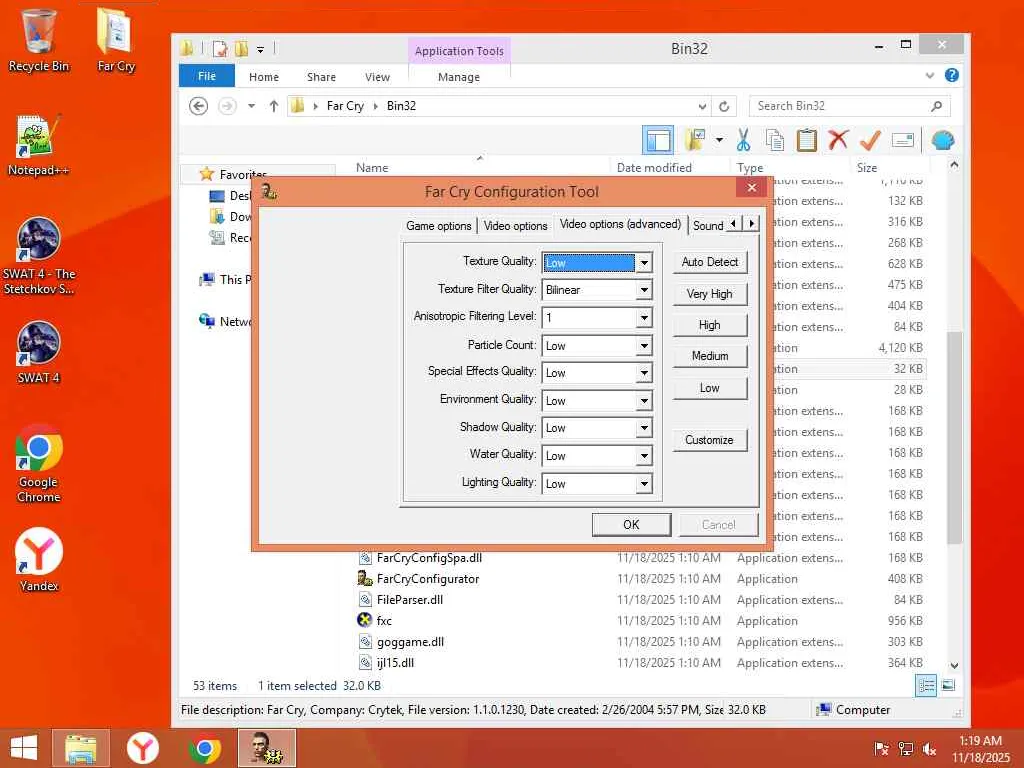Click the muted volume tray icon
This screenshot has width=1024, height=768.
pos(929,750)
